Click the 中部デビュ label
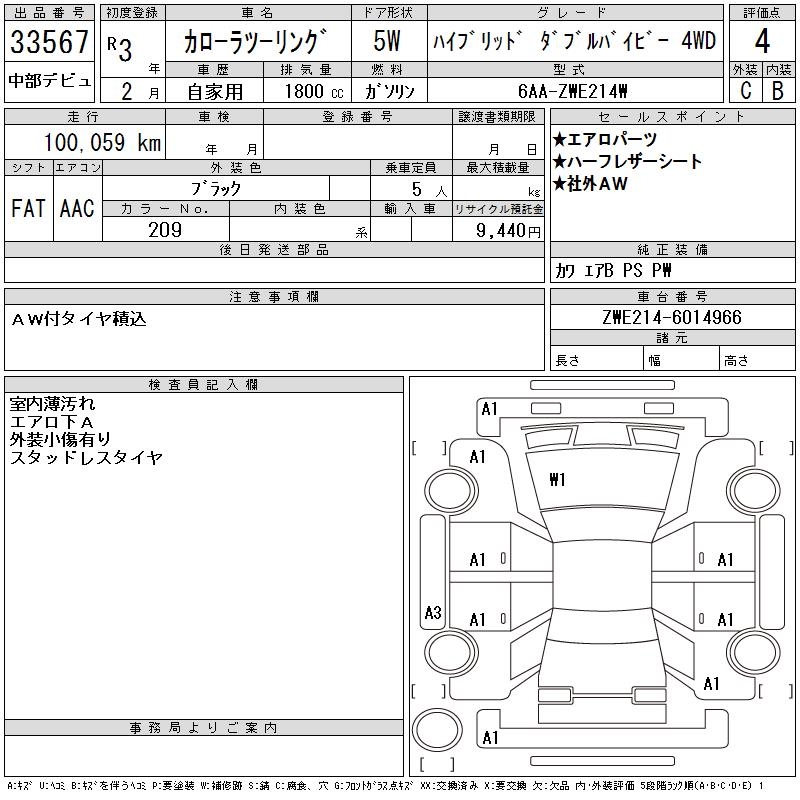The height and width of the screenshot is (800, 800). pos(49,81)
